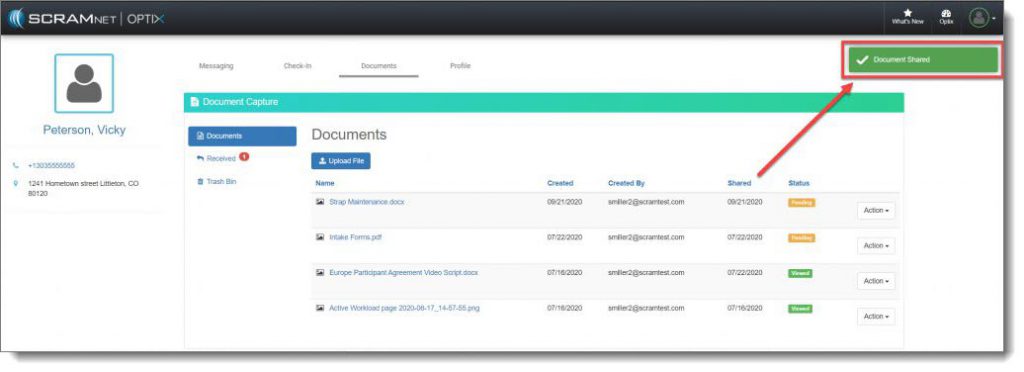This screenshot has width=1024, height=372.
Task: Open the Peterson, Vicky name link
Action: (84, 130)
